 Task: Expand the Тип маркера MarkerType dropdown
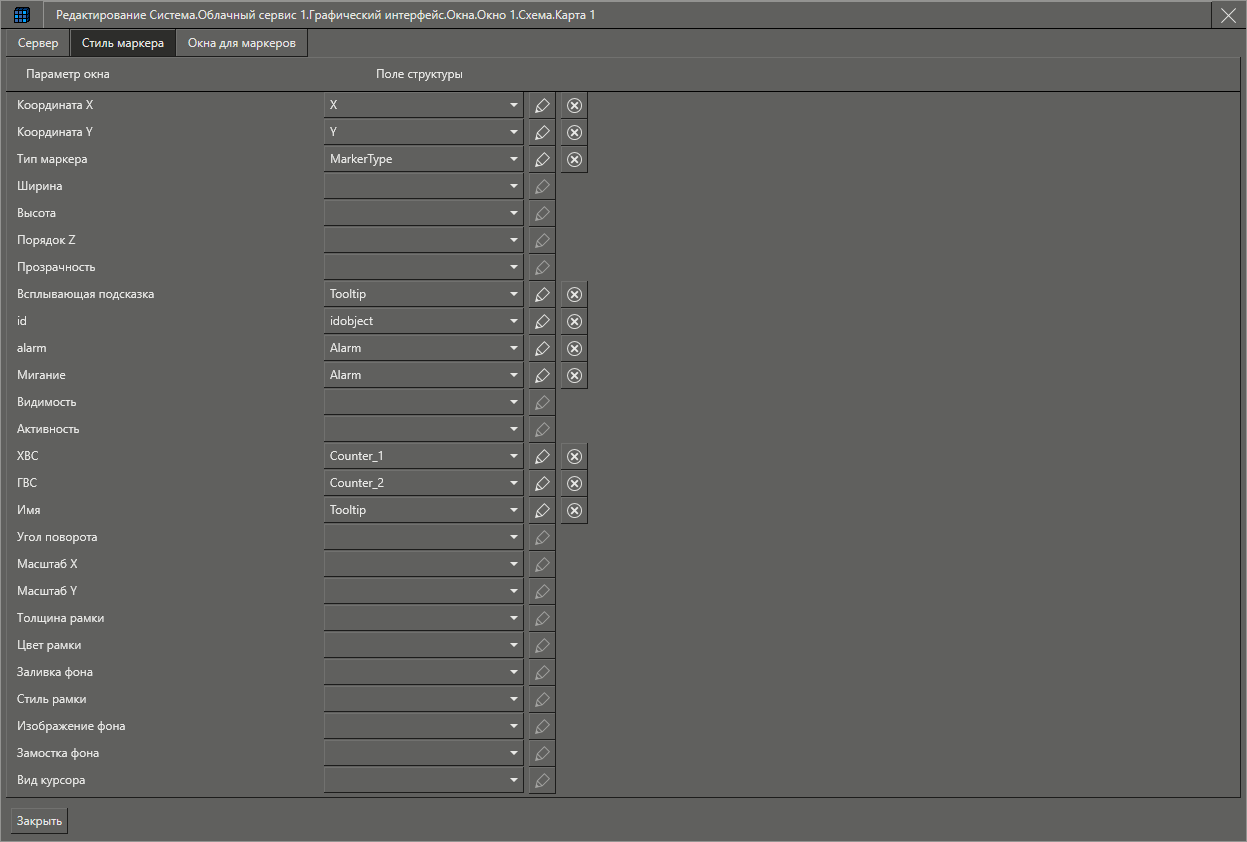point(513,159)
